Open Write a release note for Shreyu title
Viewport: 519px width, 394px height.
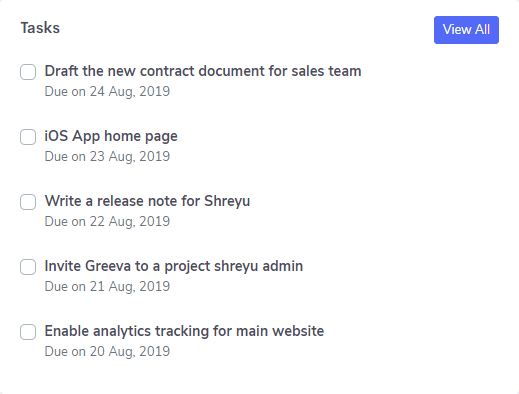tap(147, 201)
